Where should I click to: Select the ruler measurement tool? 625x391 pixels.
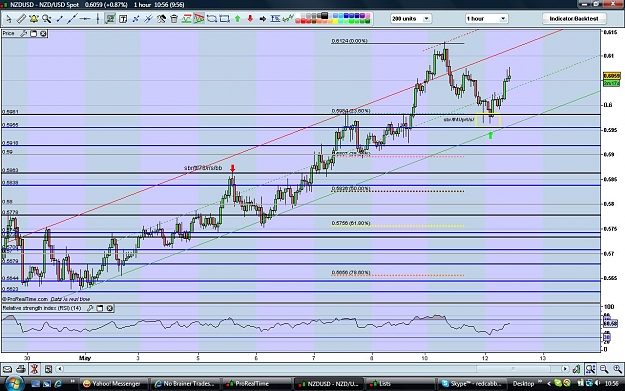(21, 19)
